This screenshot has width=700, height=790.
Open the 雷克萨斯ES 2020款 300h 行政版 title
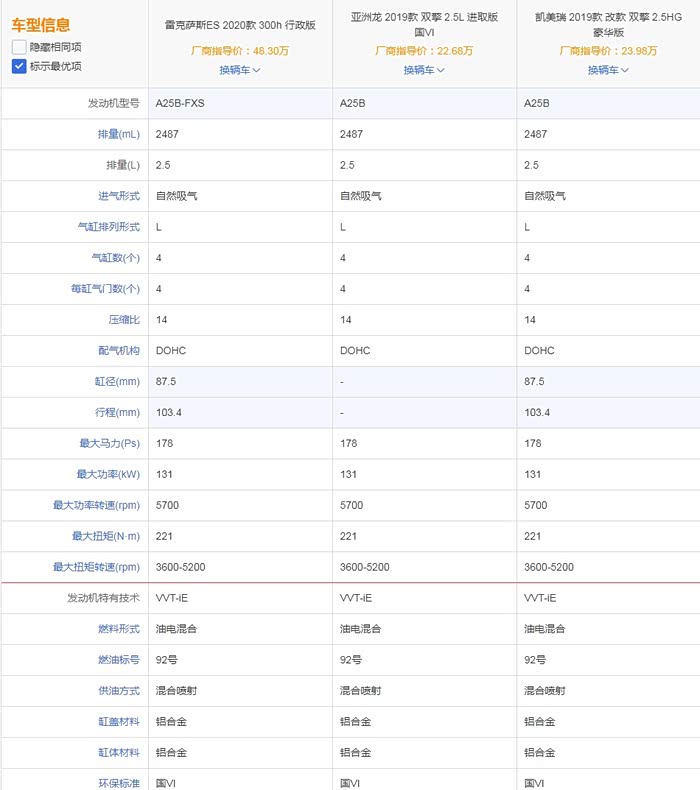(x=240, y=25)
